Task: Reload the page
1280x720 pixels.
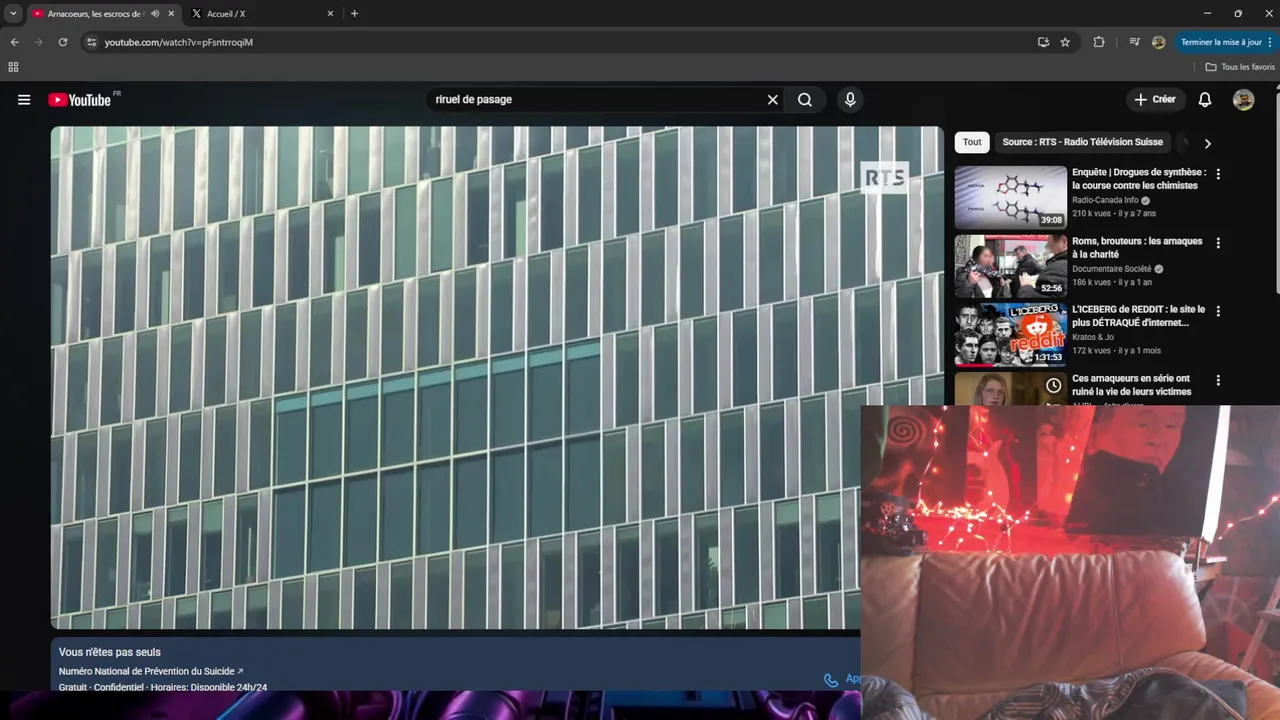Action: [62, 42]
